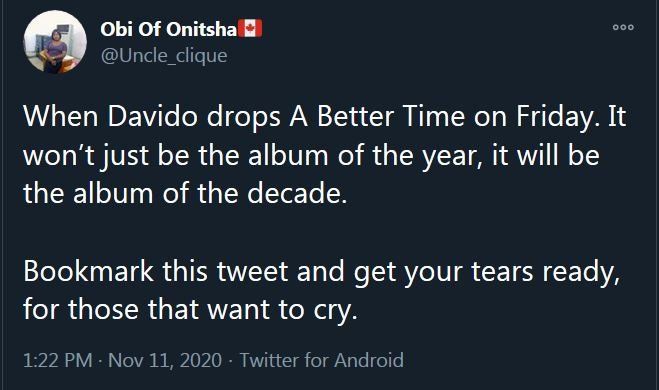Click the word Davido in the tweet

pyautogui.click(x=153, y=116)
